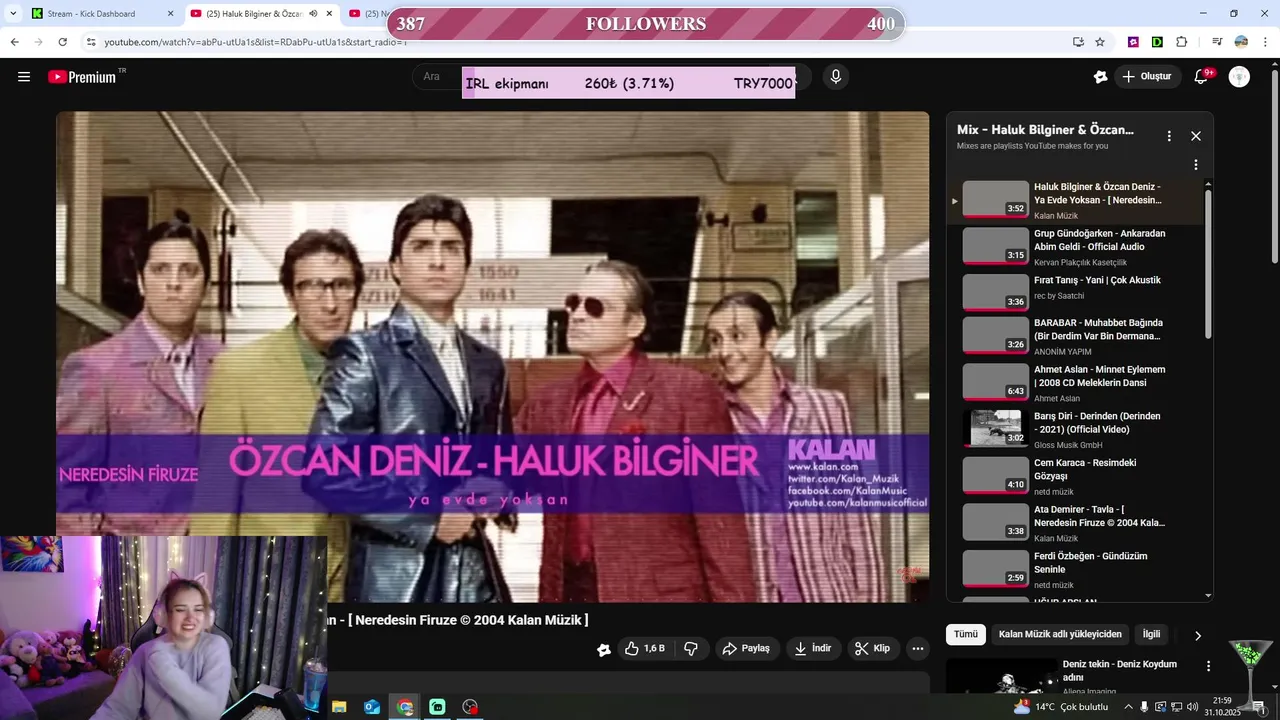Open Chrome's three-dot menu
This screenshot has height=720, width=1280.
1266,42
